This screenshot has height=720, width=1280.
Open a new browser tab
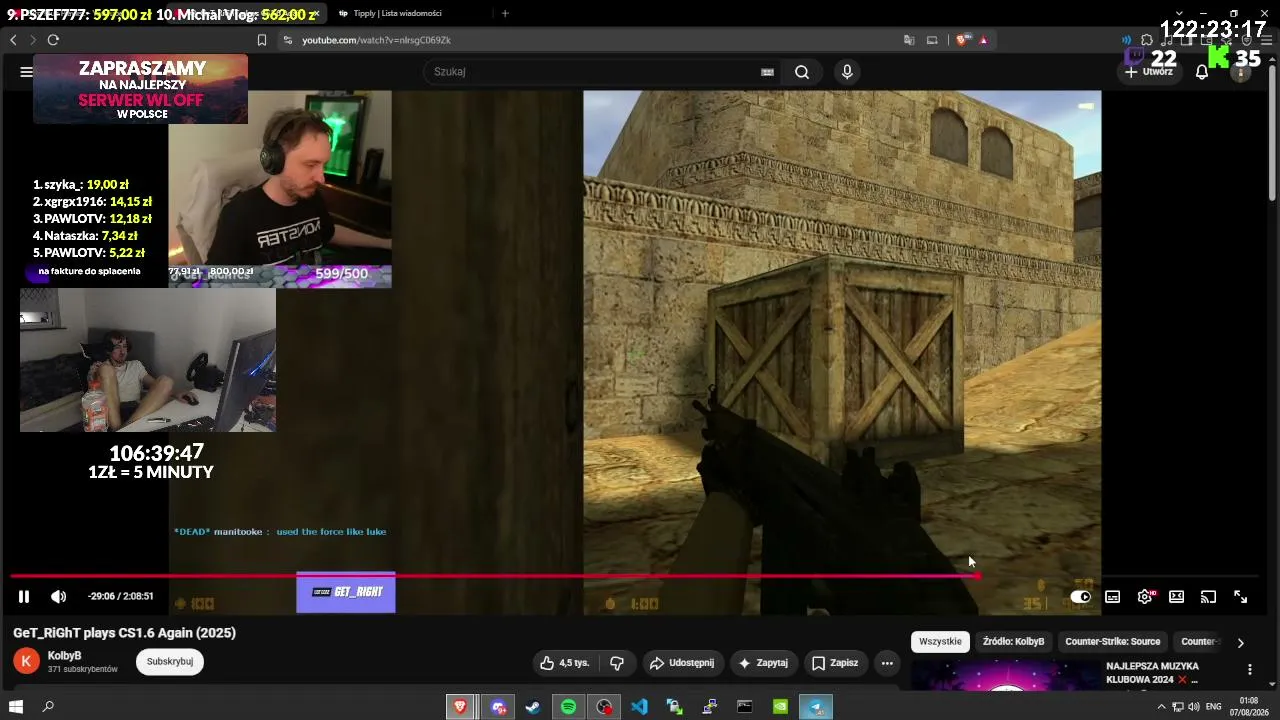(505, 13)
